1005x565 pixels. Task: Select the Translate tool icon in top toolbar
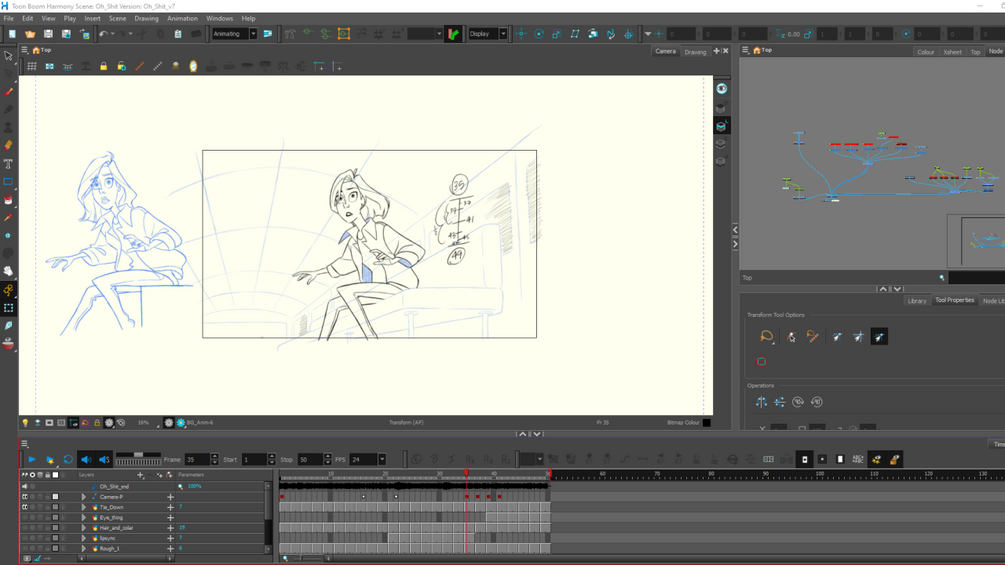521,34
